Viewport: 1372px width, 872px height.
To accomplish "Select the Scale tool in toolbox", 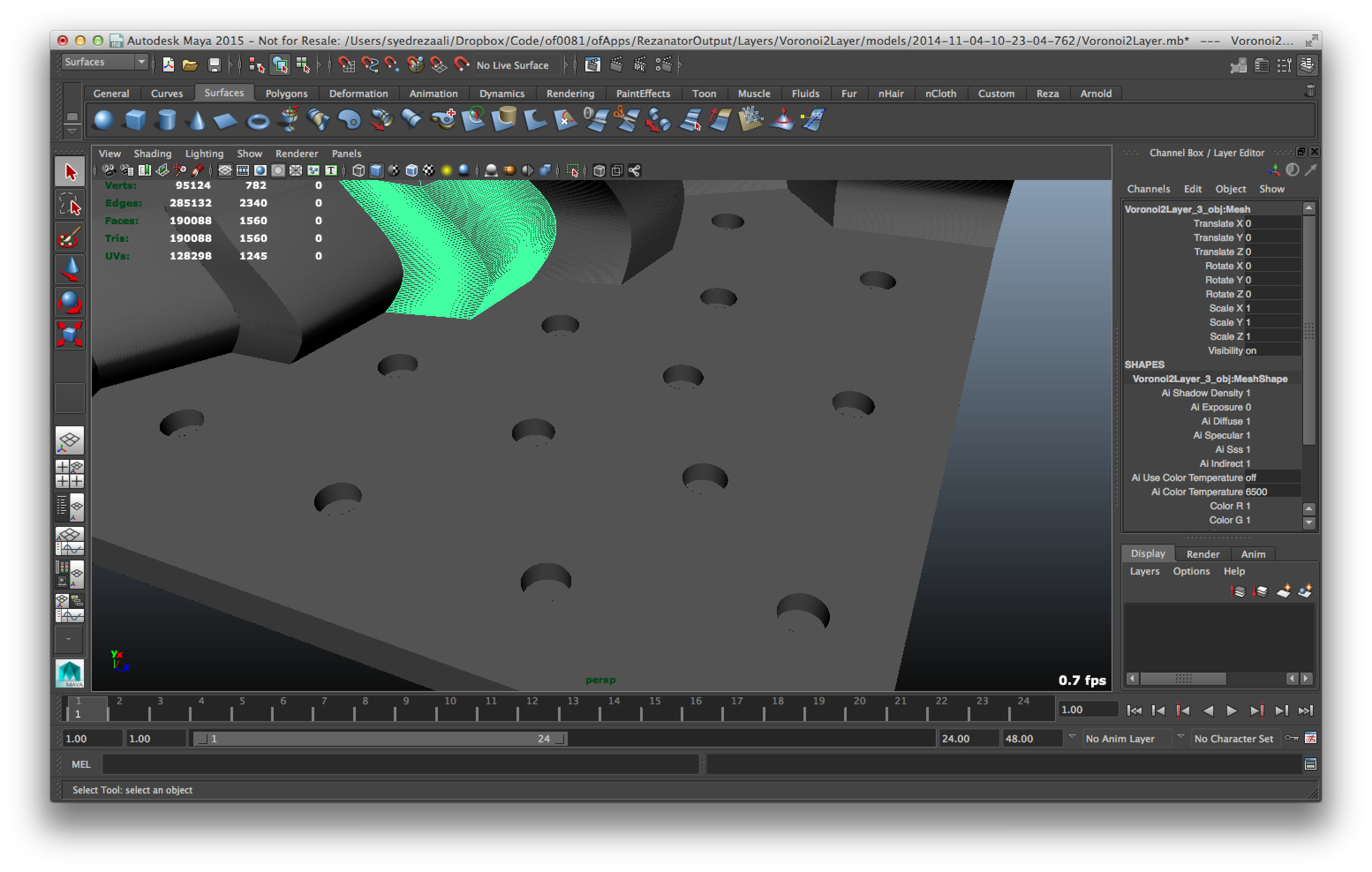I will 70,335.
